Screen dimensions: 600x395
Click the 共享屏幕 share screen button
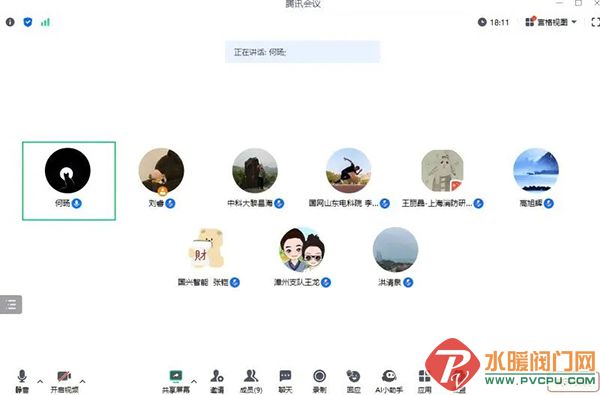176,381
